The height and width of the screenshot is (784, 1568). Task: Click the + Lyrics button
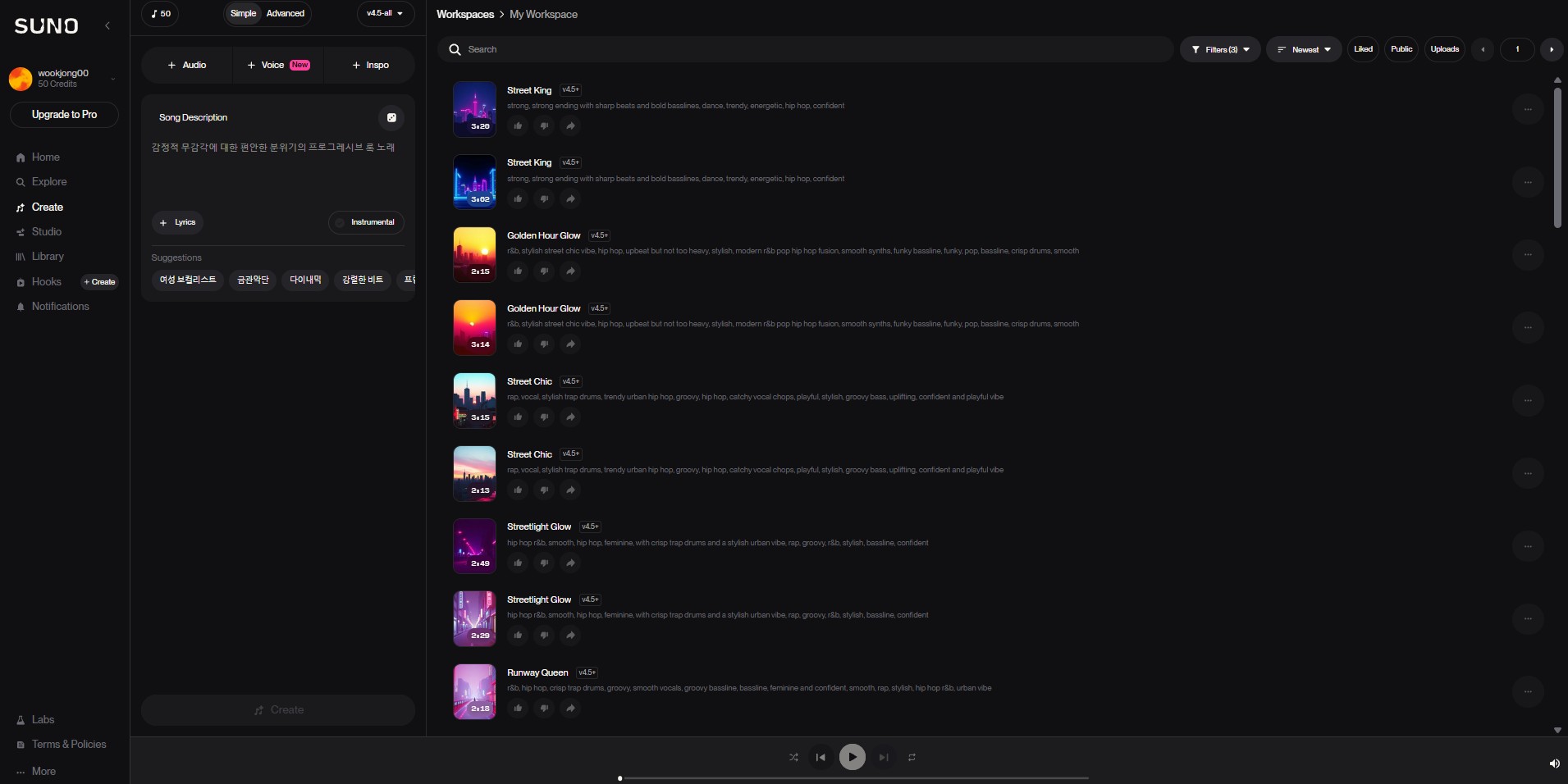pos(177,222)
